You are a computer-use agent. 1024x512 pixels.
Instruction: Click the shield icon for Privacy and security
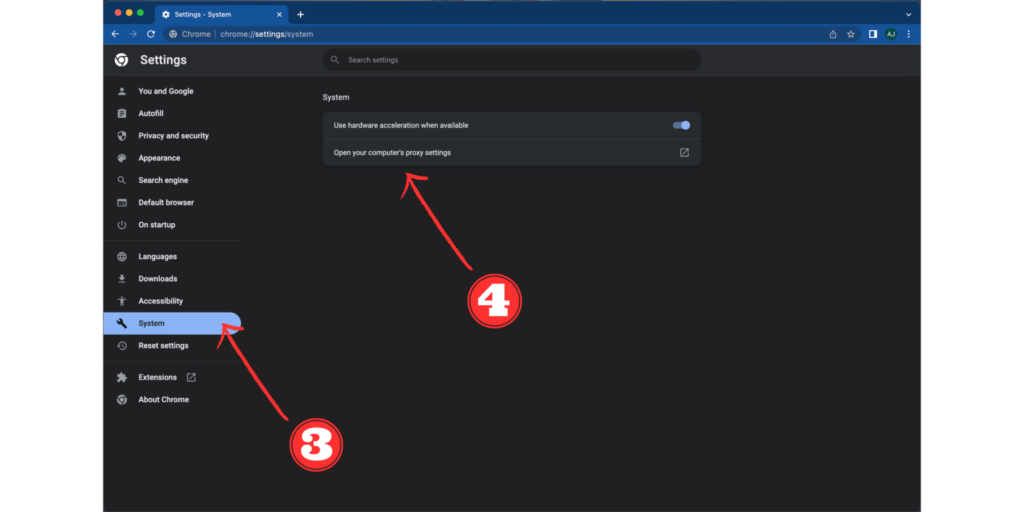click(121, 136)
